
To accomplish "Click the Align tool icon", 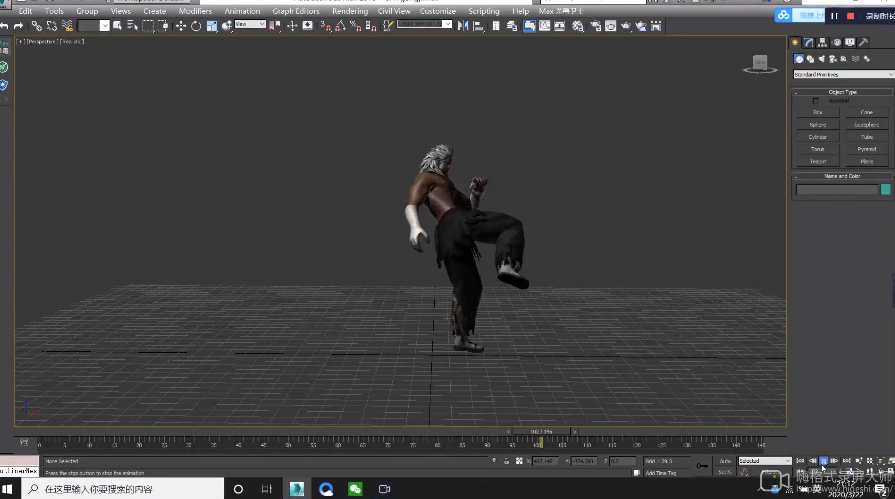I will (478, 26).
